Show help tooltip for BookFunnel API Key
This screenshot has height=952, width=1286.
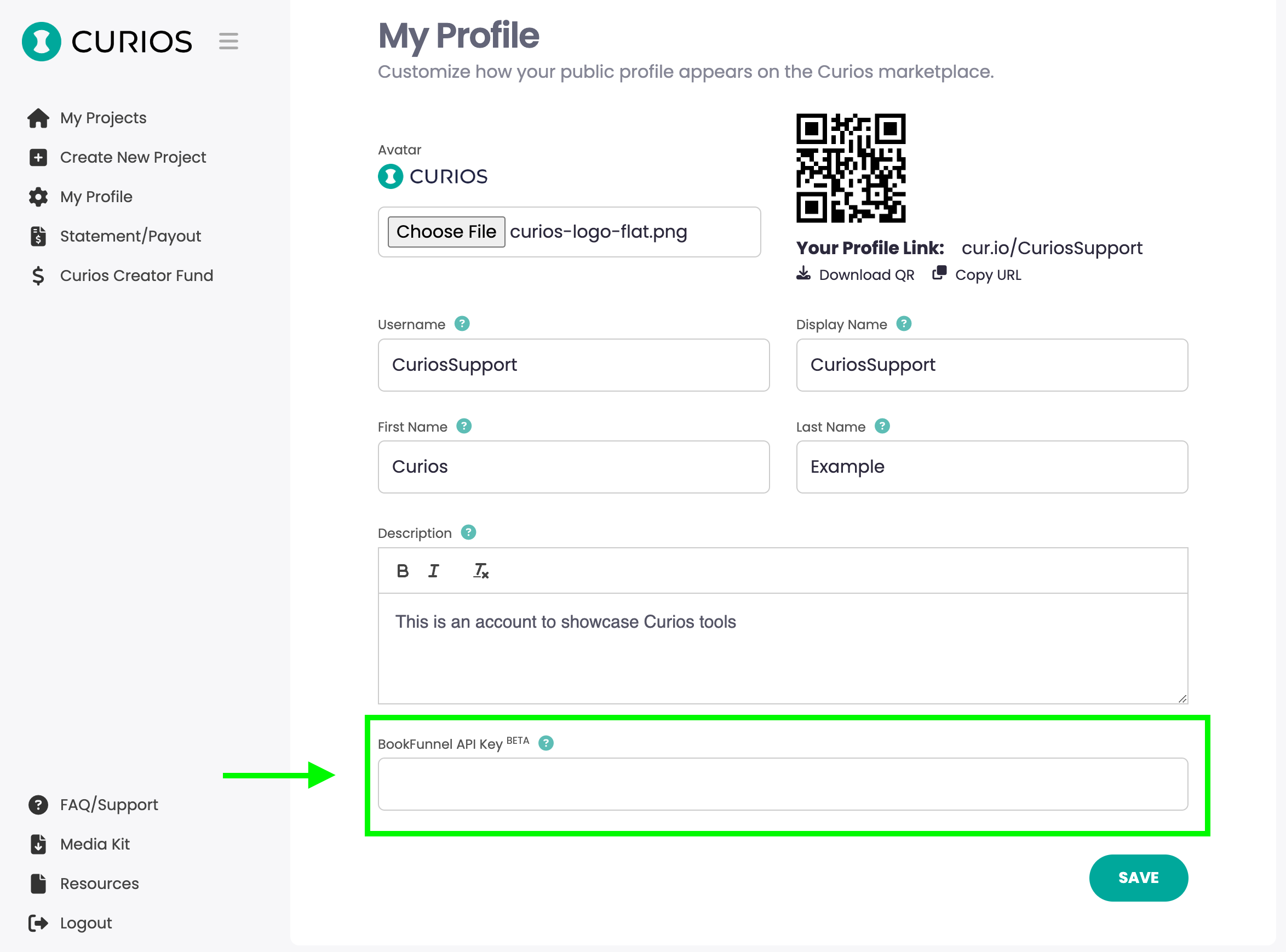(x=546, y=743)
